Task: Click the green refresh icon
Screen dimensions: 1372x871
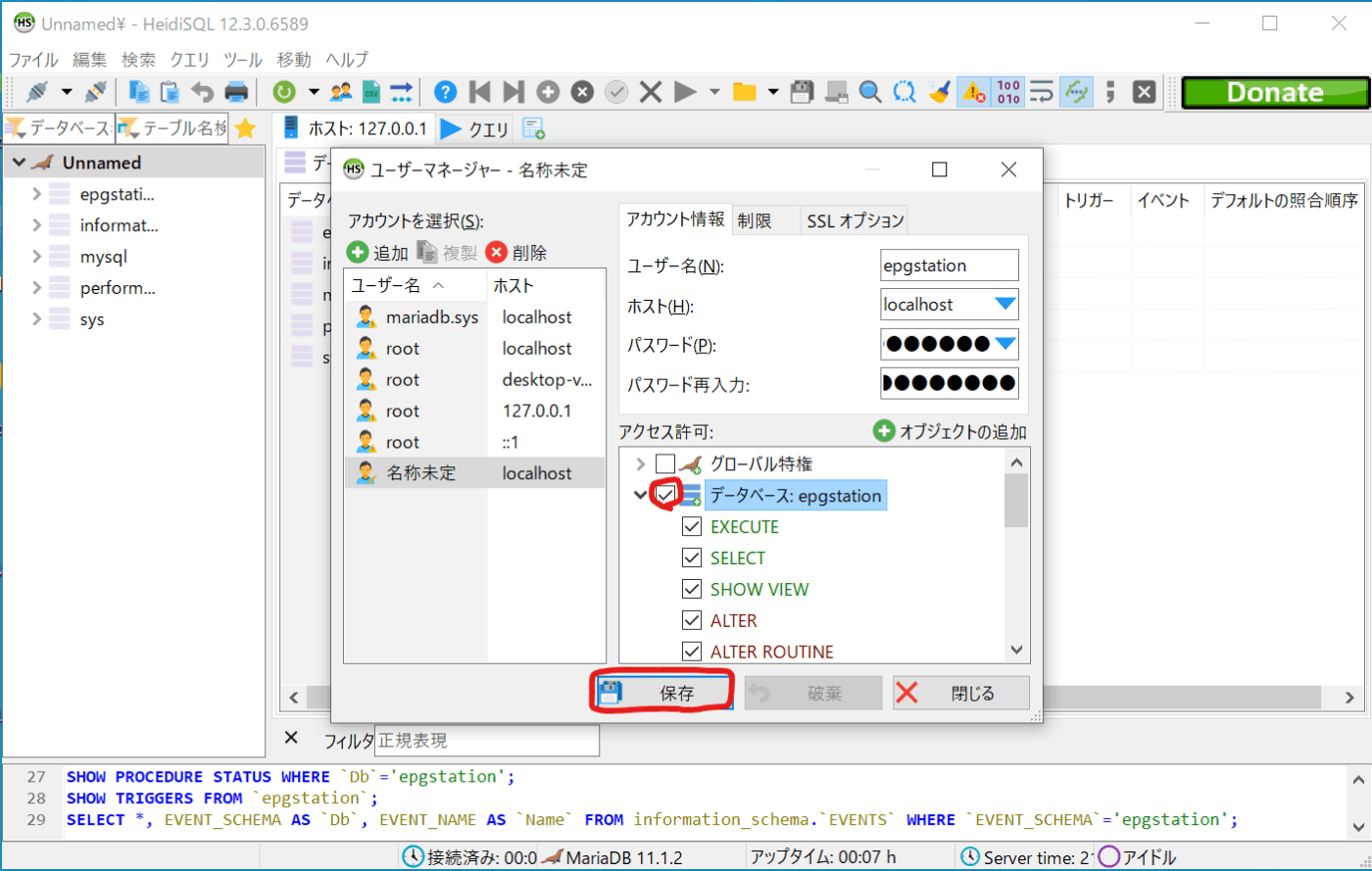Action: click(284, 92)
